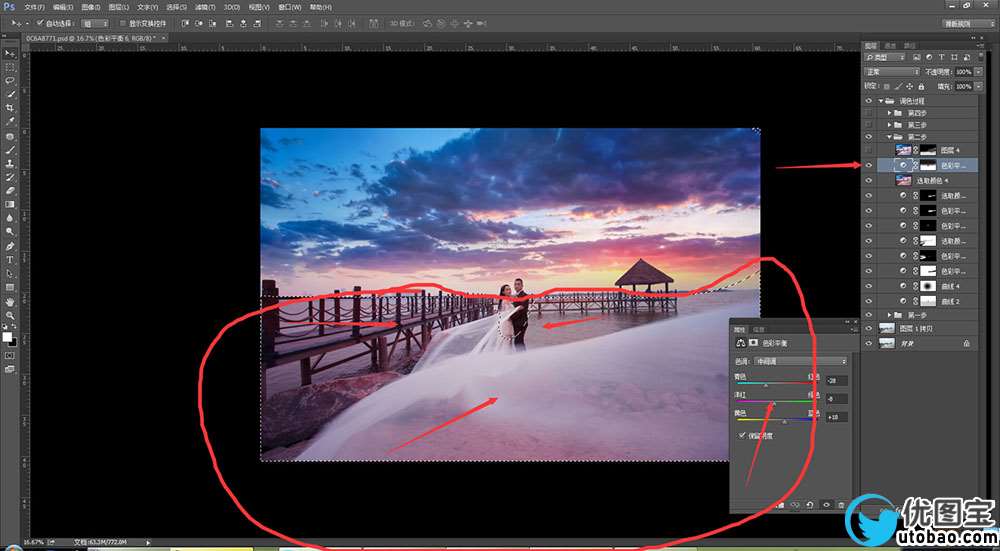Hide the 曲线 4 layer
This screenshot has width=1000, height=551.
pyautogui.click(x=867, y=286)
